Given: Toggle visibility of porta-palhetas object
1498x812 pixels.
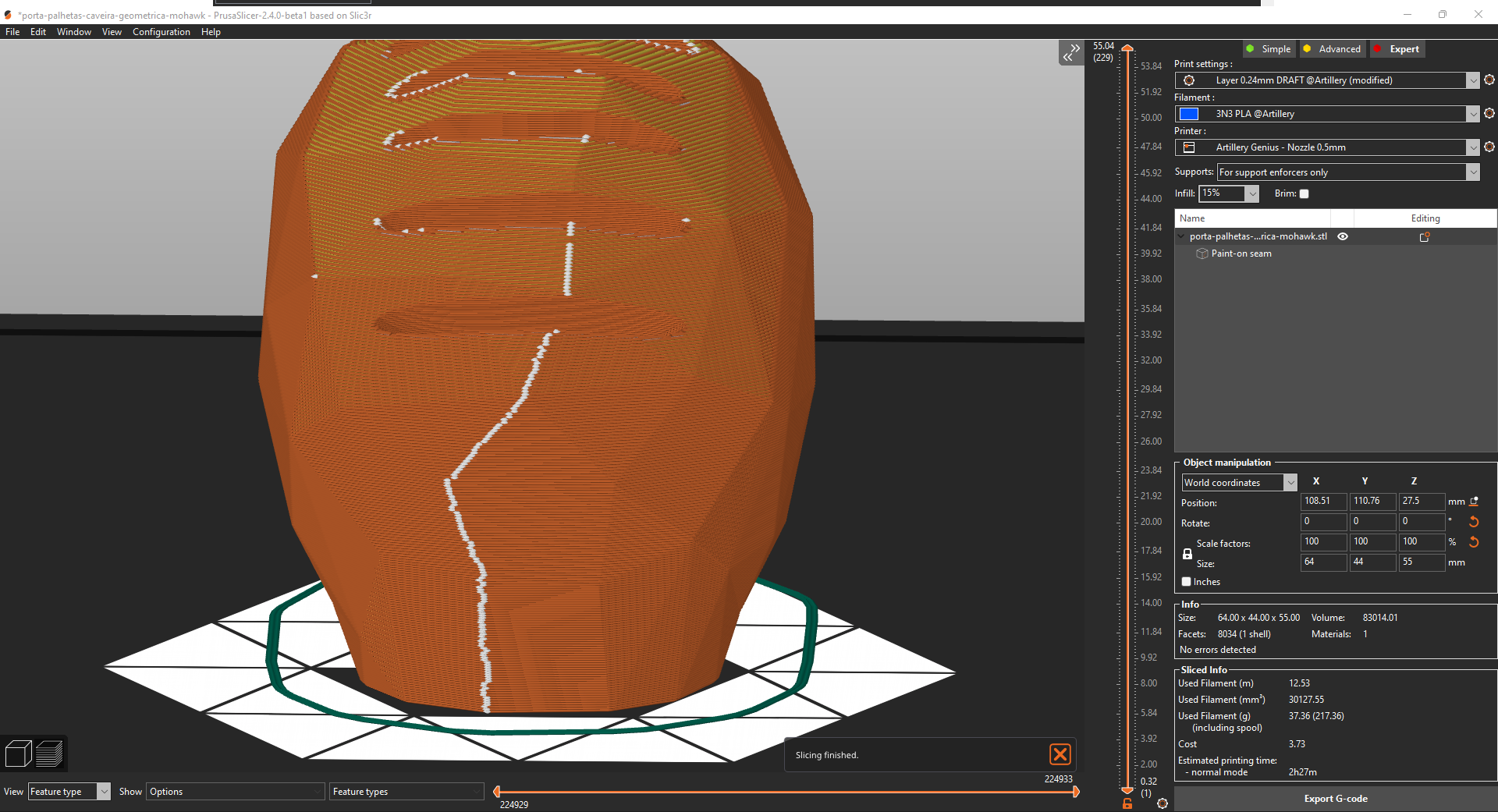Looking at the screenshot, I should pyautogui.click(x=1343, y=236).
